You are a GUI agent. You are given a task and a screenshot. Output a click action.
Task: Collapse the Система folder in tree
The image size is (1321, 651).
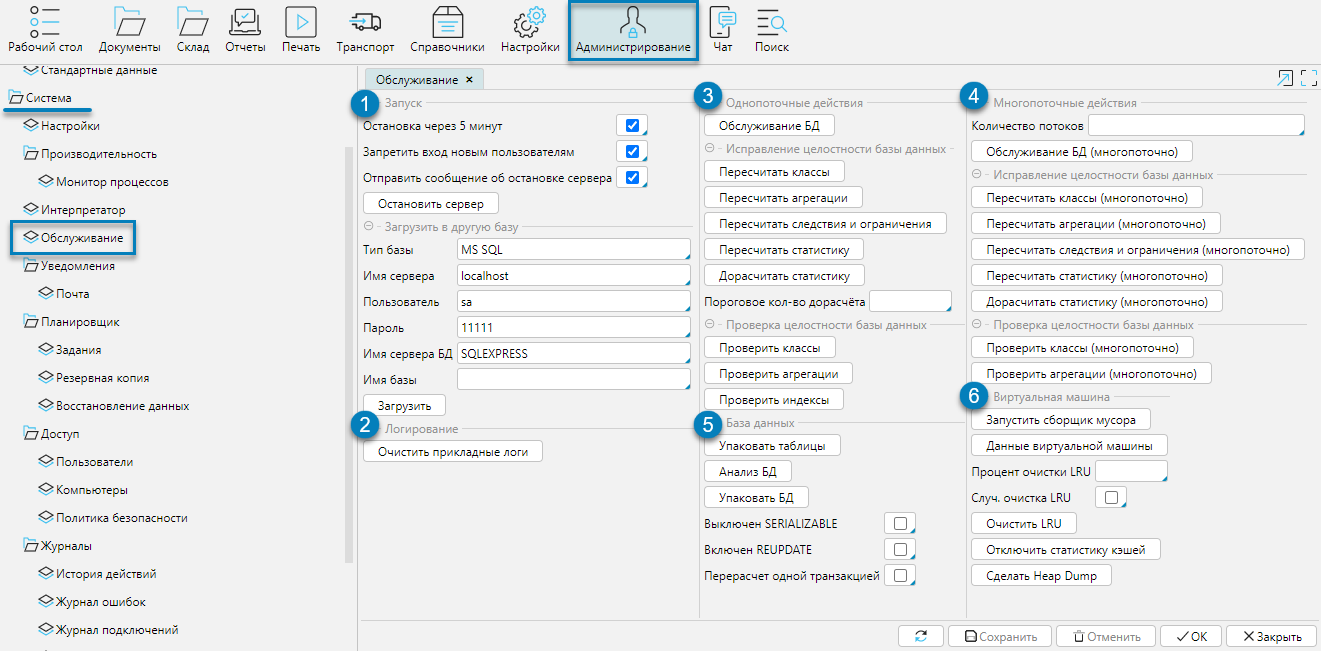[16, 98]
